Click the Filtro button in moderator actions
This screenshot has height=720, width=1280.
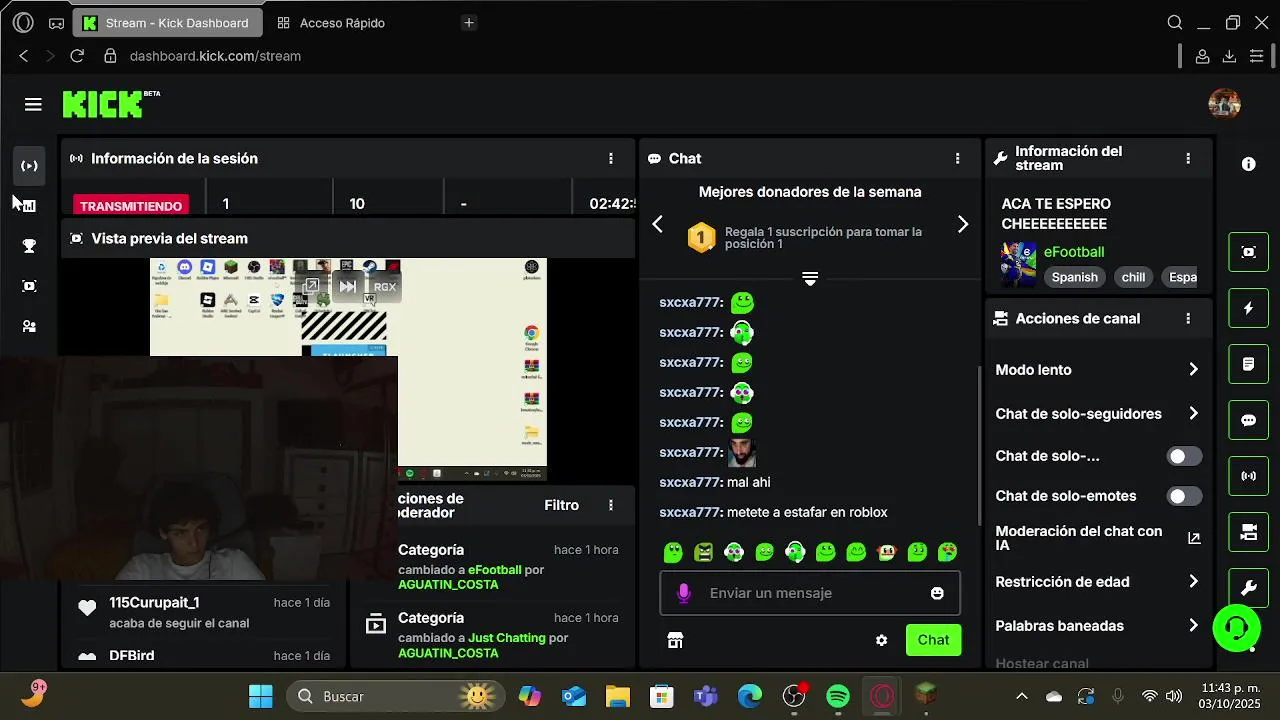(x=562, y=505)
